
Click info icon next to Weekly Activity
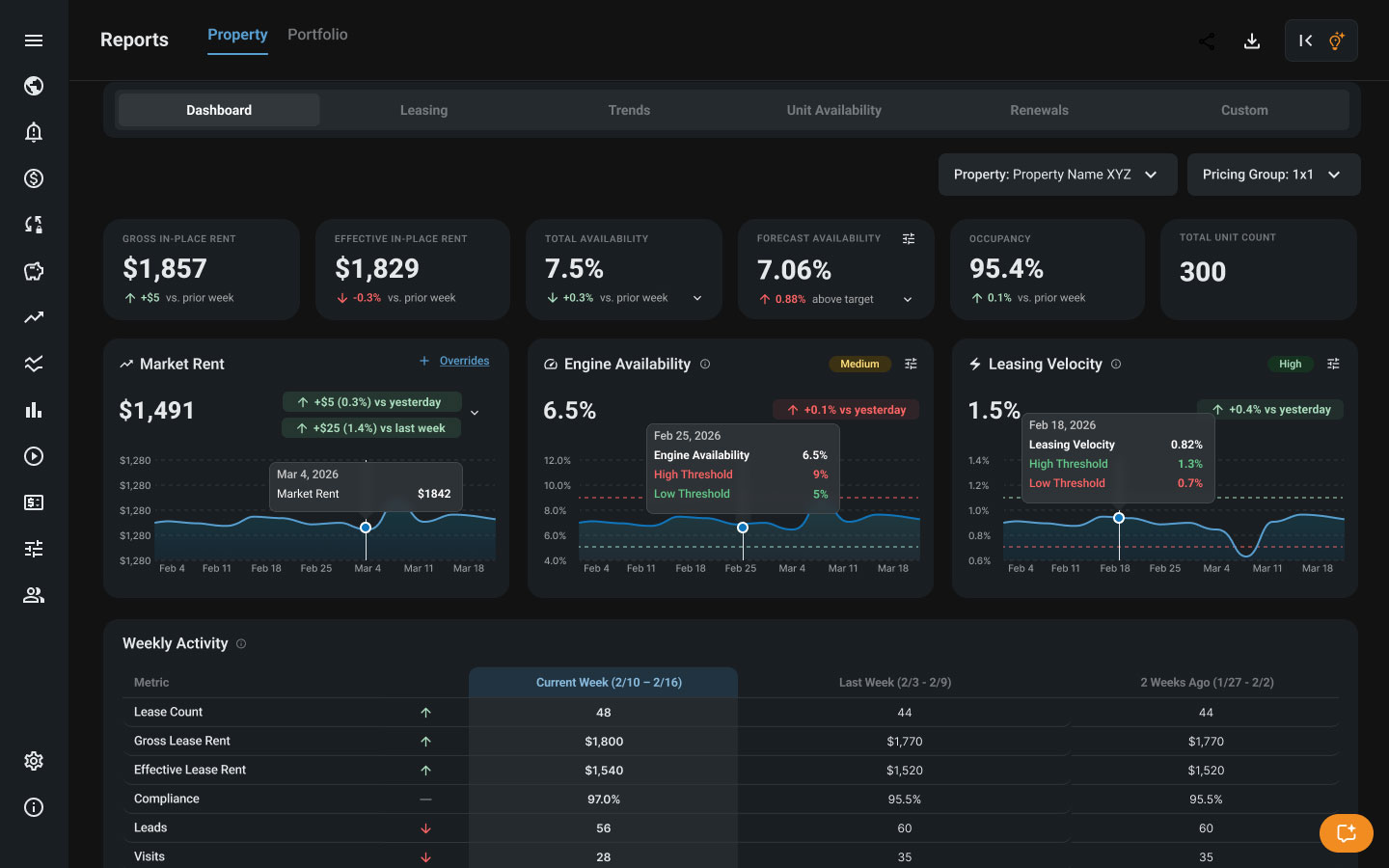tap(241, 643)
